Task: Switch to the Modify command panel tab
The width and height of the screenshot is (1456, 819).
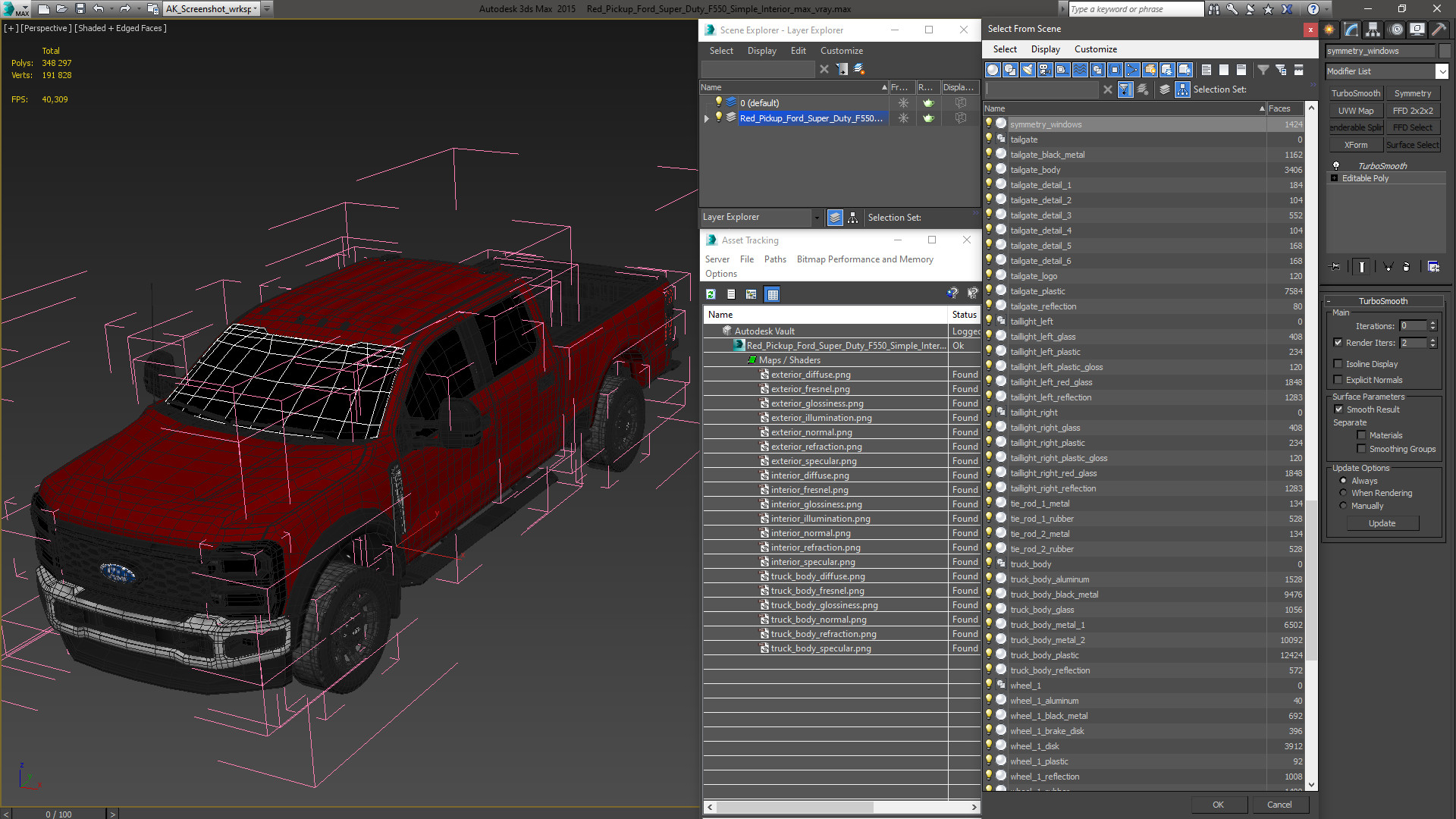Action: click(1351, 30)
